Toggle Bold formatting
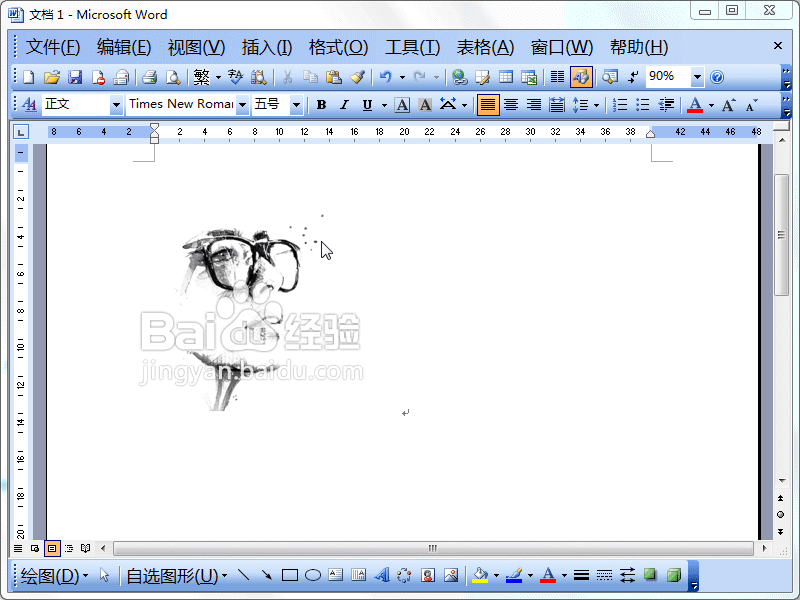This screenshot has height=600, width=800. click(321, 105)
